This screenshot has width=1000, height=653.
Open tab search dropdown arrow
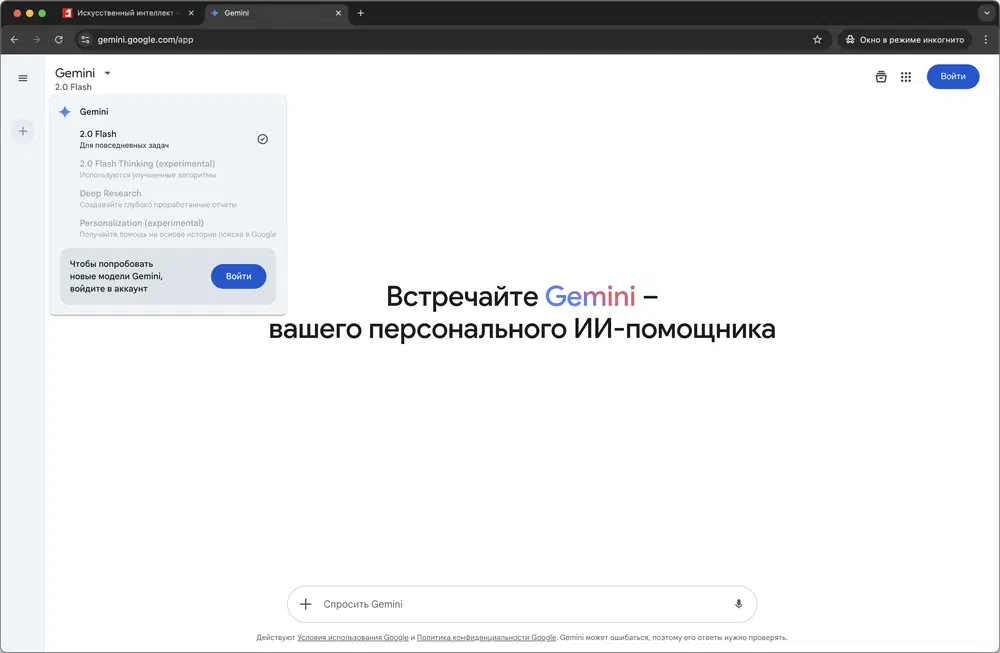(x=986, y=13)
